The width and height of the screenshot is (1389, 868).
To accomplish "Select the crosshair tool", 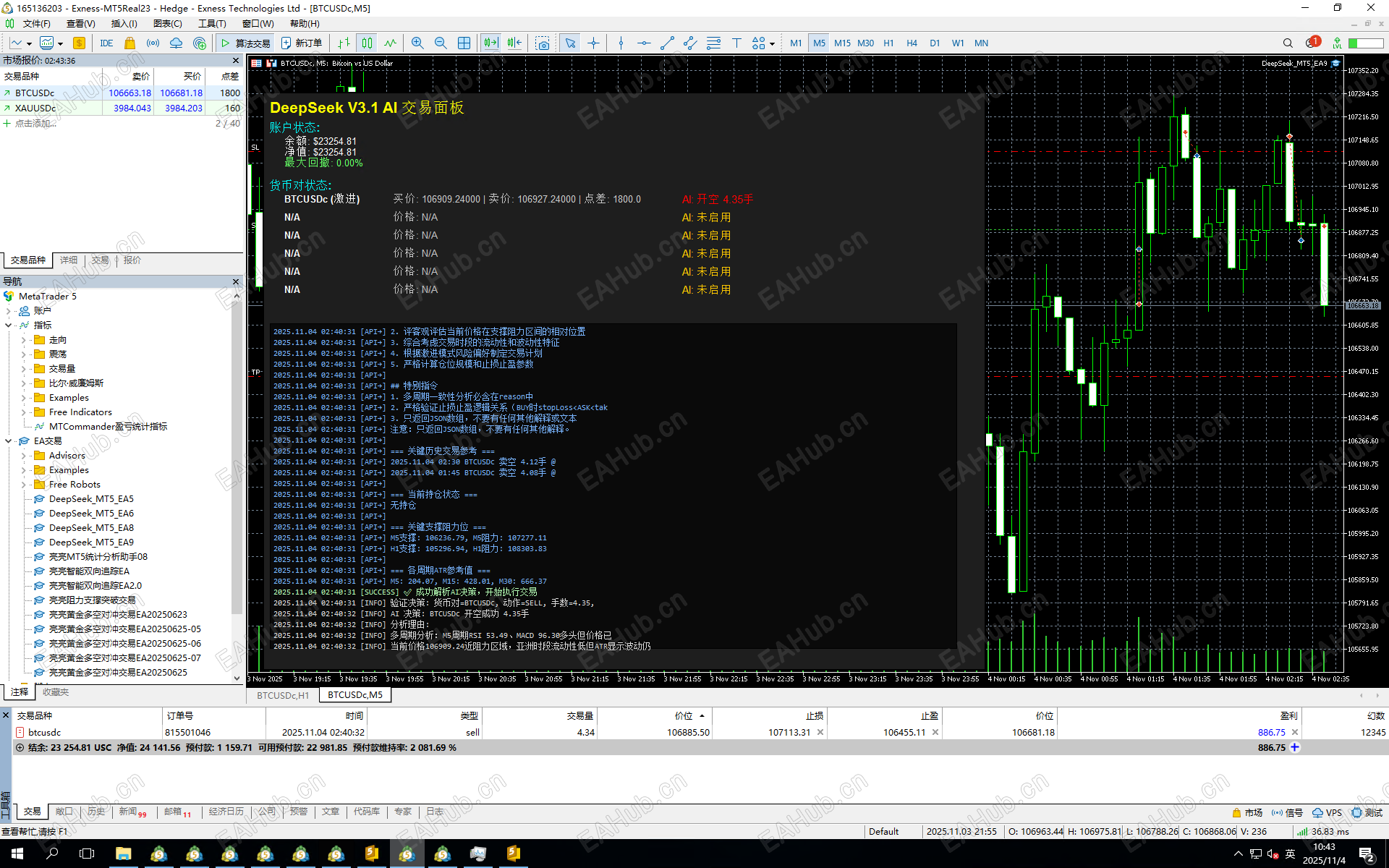I will point(594,43).
